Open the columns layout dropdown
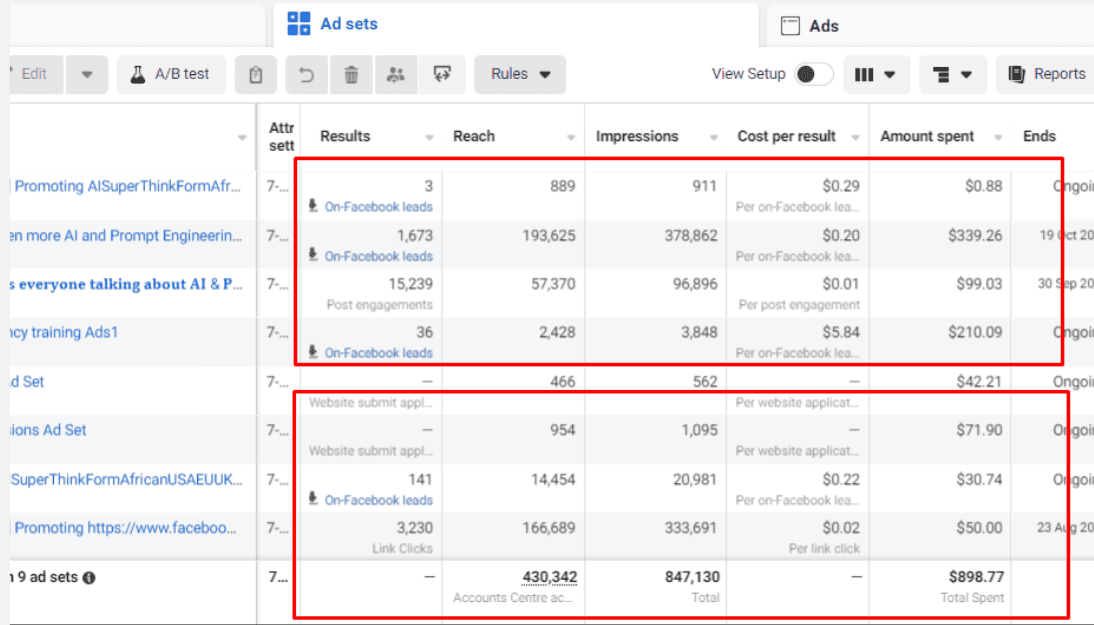1094x625 pixels. pyautogui.click(x=875, y=74)
